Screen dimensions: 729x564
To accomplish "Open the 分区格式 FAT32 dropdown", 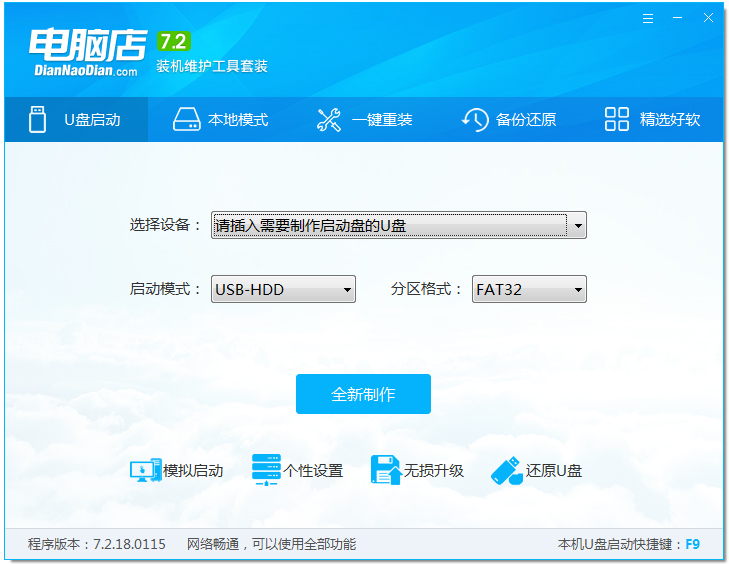I will pyautogui.click(x=529, y=289).
